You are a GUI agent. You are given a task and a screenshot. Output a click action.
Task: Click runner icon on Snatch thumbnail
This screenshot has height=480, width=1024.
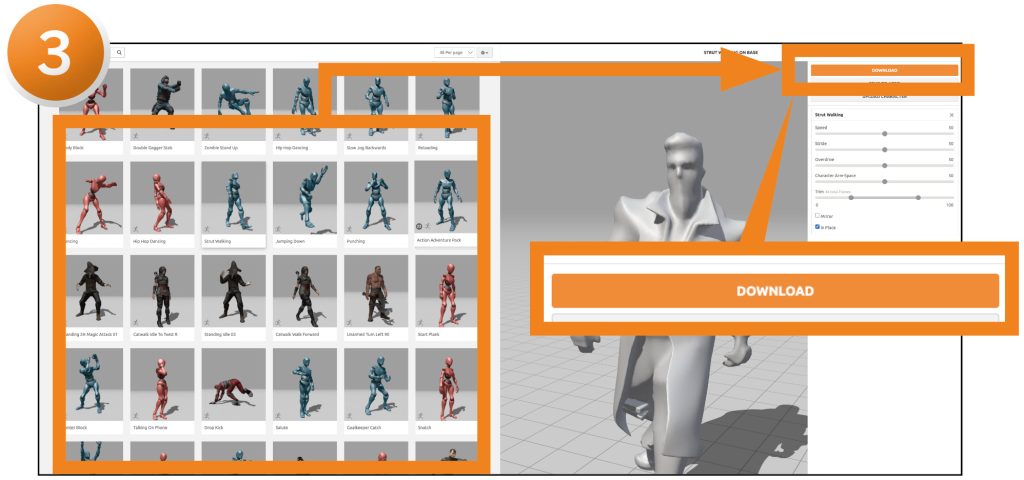[x=421, y=415]
